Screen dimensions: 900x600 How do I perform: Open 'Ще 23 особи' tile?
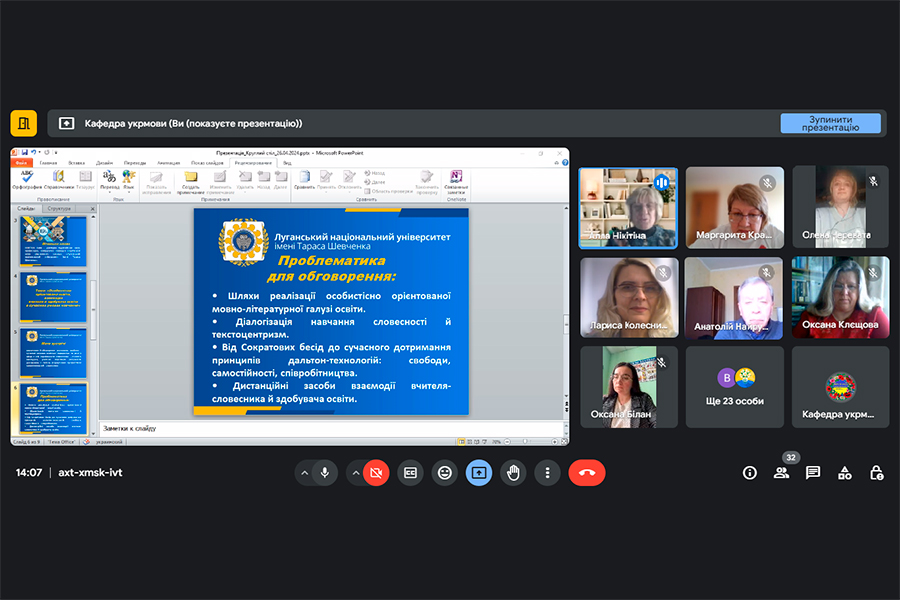[x=735, y=387]
